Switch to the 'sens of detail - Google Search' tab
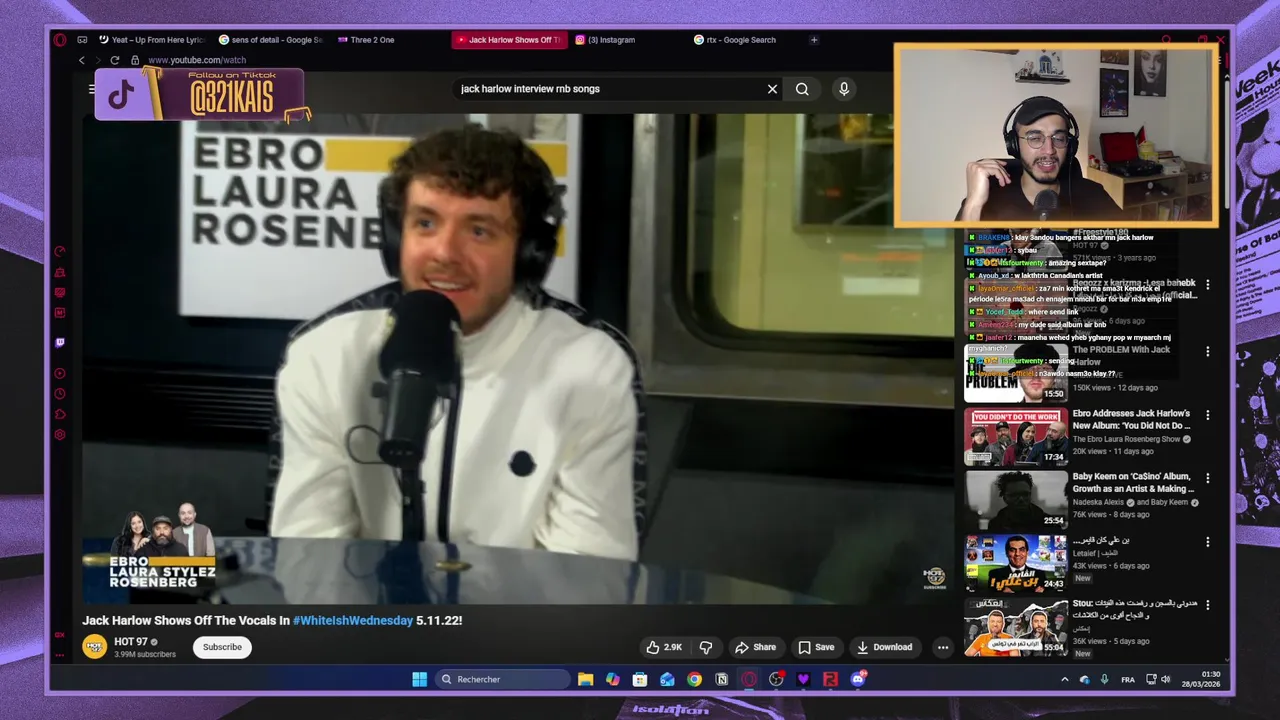 click(x=270, y=40)
